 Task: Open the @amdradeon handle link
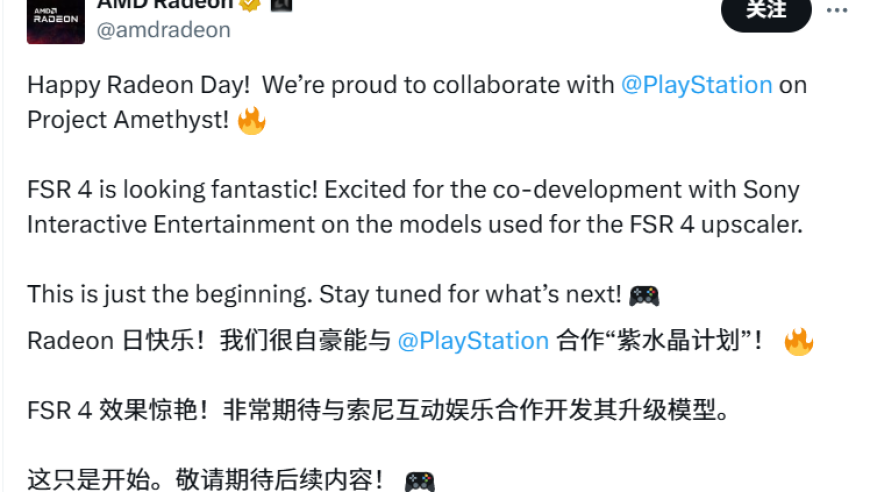pyautogui.click(x=164, y=30)
